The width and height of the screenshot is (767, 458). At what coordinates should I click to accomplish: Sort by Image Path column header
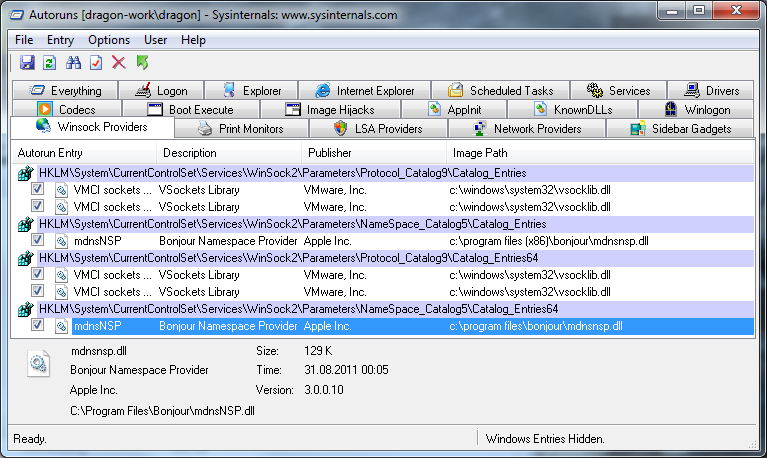tap(600, 153)
